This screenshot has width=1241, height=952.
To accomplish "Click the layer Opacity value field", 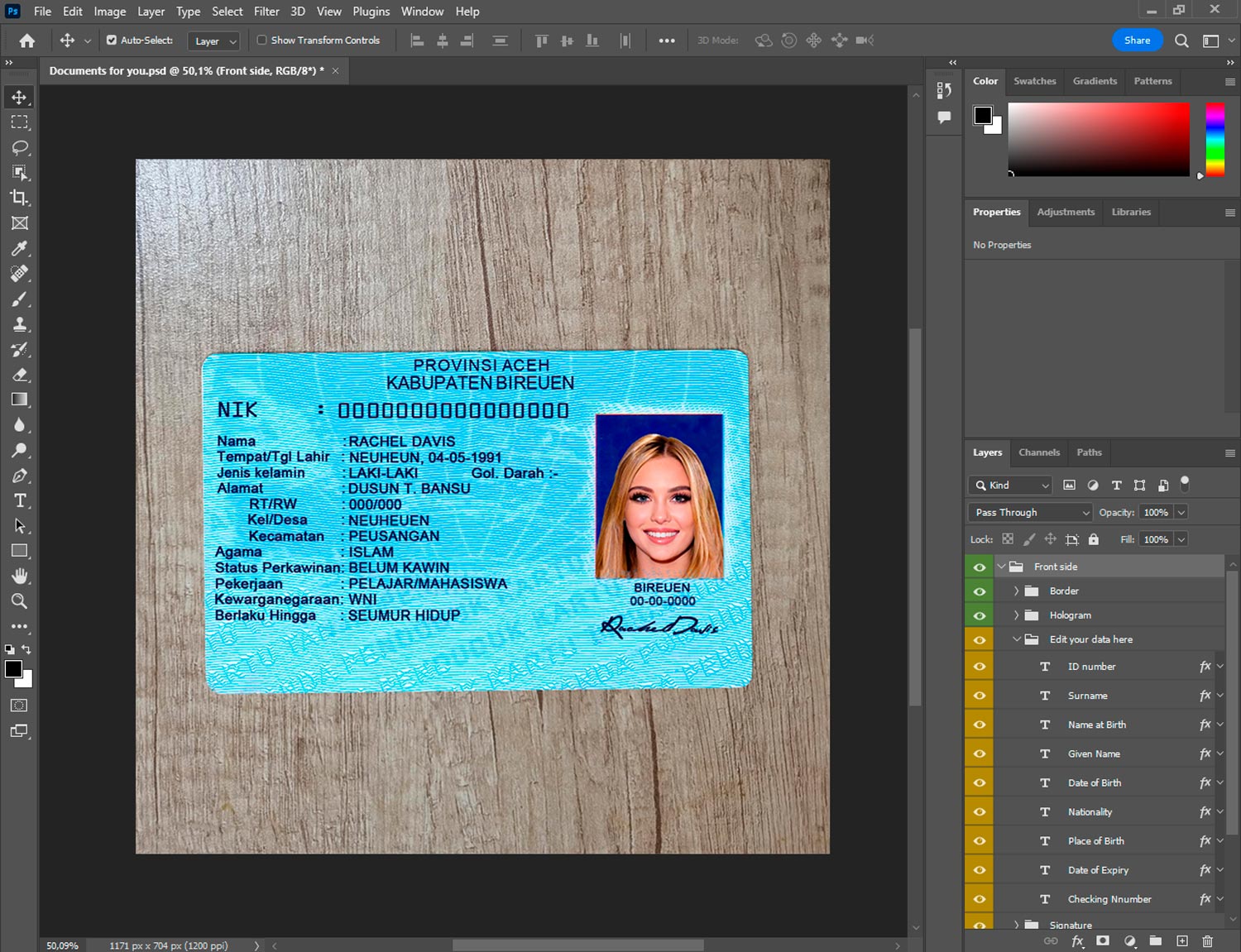I will click(x=1156, y=513).
